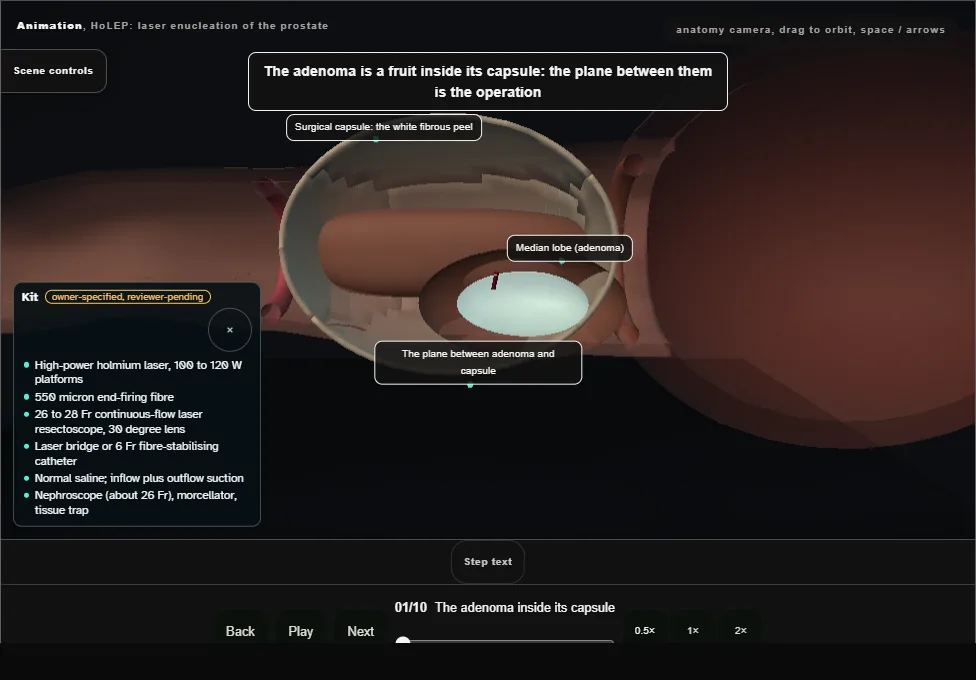Screen dimensions: 976x680
Task: Go Back to the previous step
Action: pos(240,631)
